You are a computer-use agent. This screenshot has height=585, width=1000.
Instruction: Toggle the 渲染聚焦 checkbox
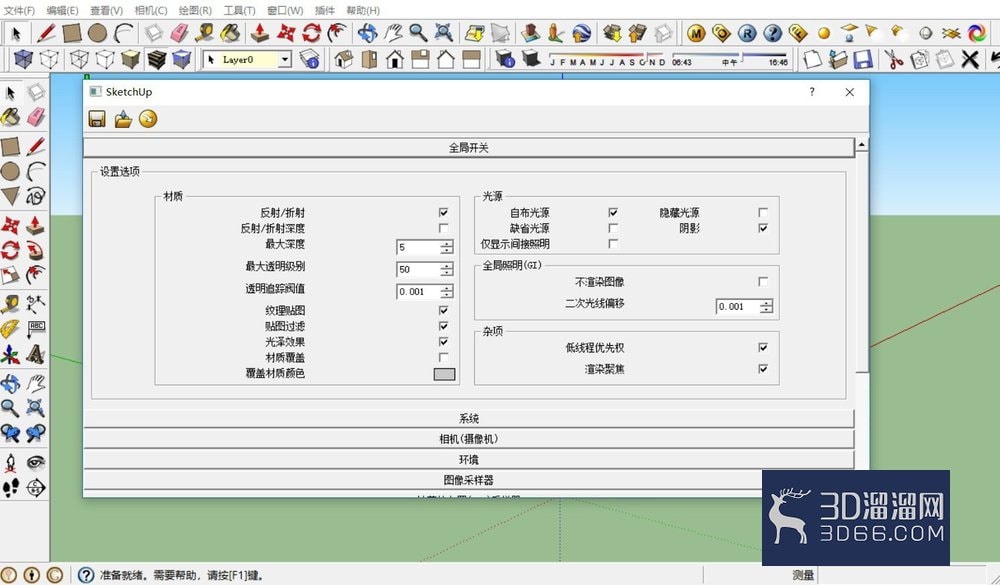coord(763,369)
